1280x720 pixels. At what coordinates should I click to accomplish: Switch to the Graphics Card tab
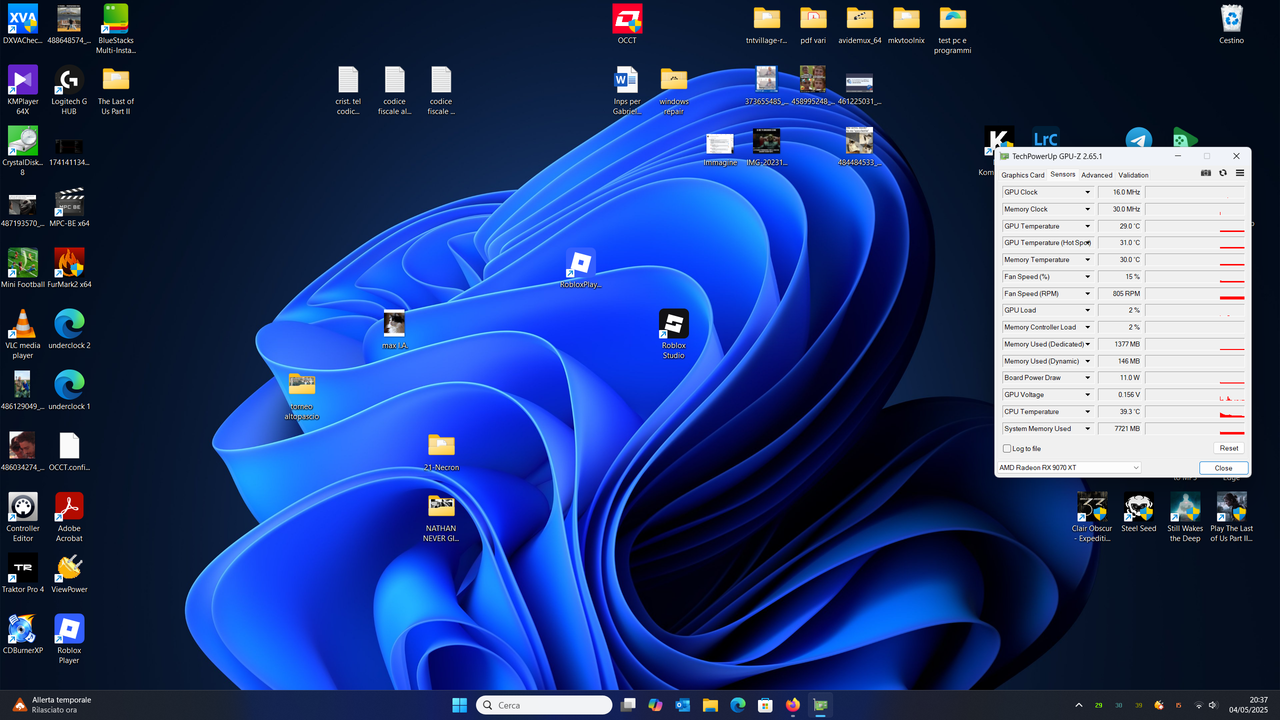1022,174
